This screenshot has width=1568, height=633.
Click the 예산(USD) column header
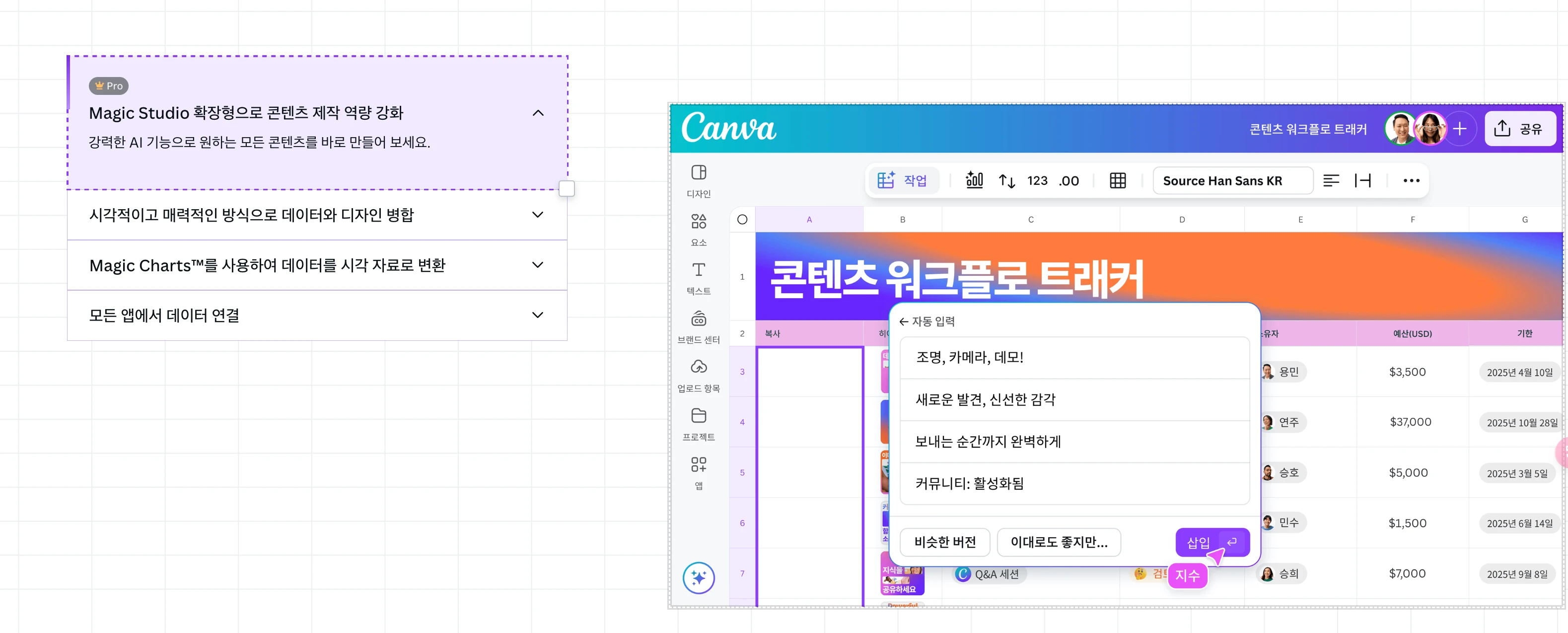pyautogui.click(x=1412, y=334)
